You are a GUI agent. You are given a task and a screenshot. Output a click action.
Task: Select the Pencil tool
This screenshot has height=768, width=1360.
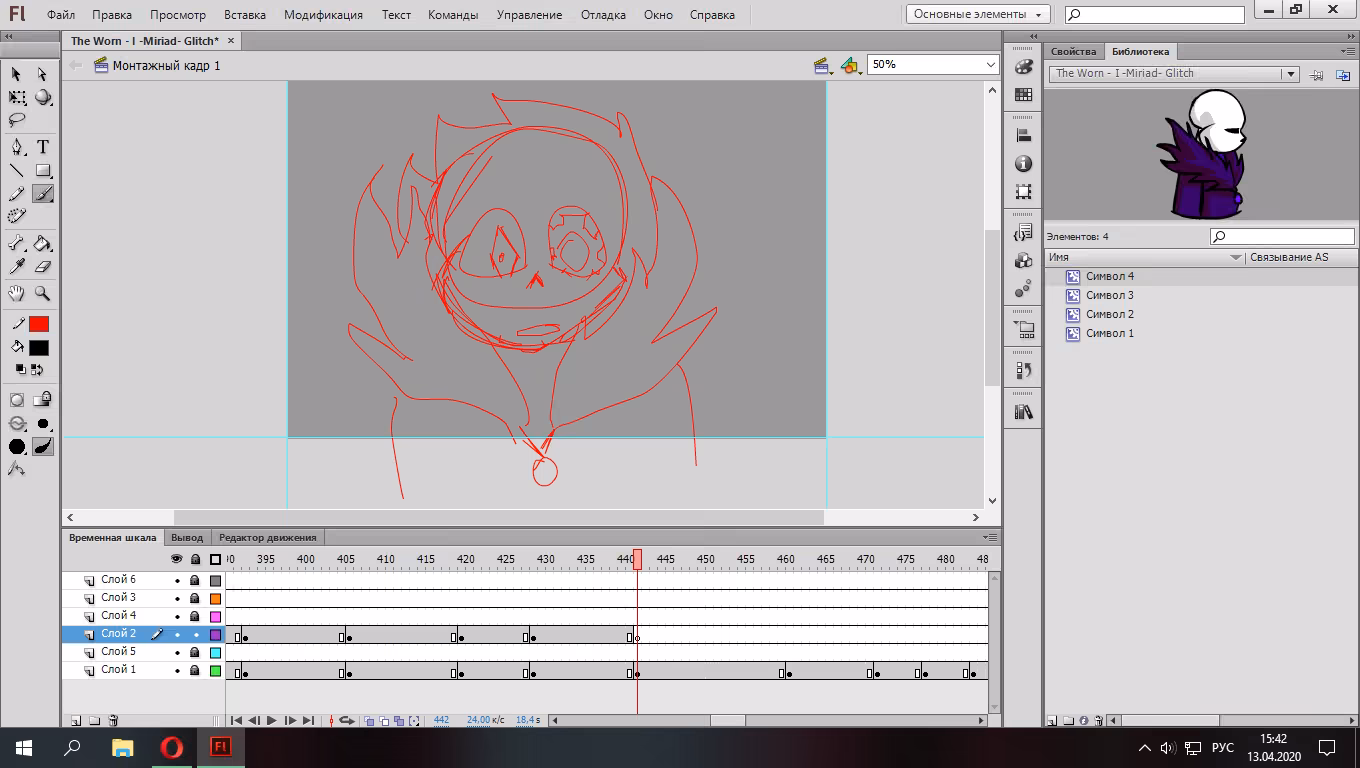pos(17,194)
